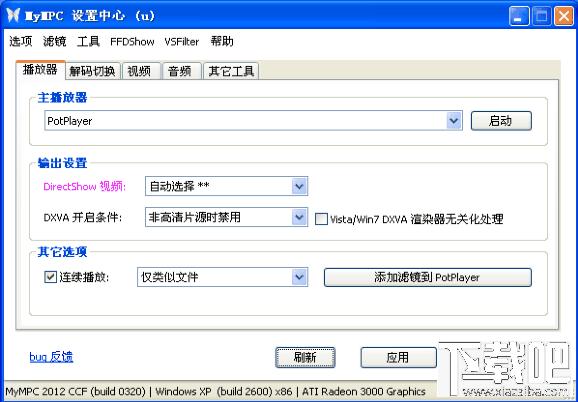Viewport: 578px width, 402px height.
Task: Click the MyMPC butterfly title bar icon
Action: [x=13, y=16]
